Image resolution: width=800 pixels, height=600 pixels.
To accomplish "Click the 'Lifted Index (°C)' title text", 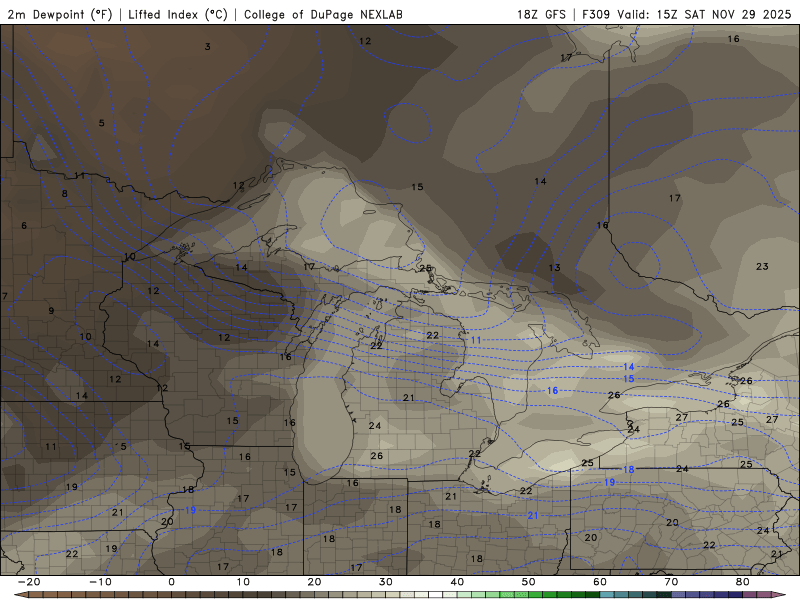I will 178,14.
